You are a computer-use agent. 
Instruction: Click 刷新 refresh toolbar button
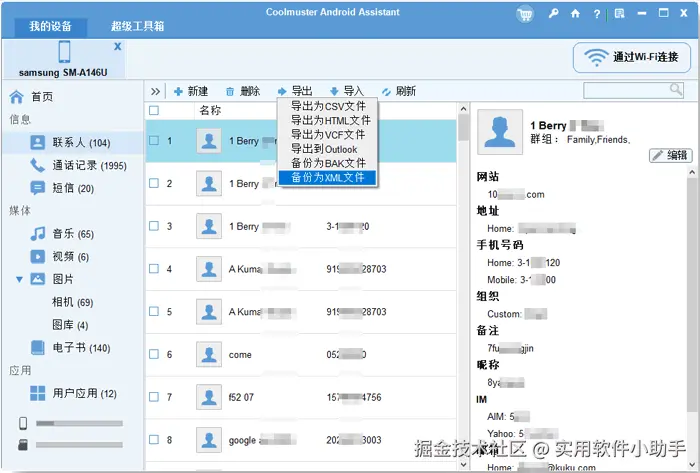point(399,91)
